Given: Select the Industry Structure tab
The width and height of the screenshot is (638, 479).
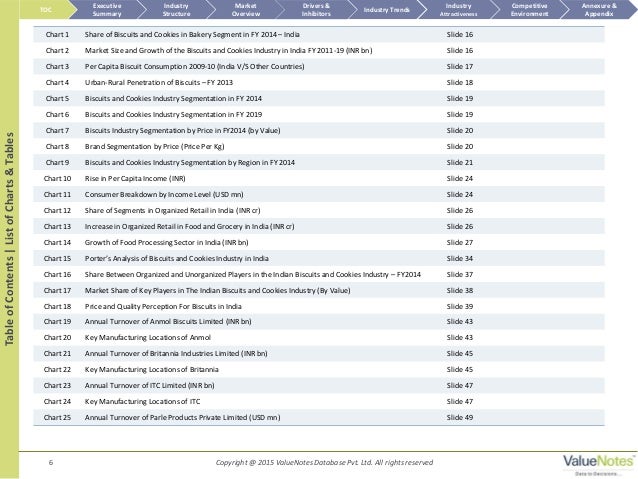Looking at the screenshot, I should (x=176, y=9).
